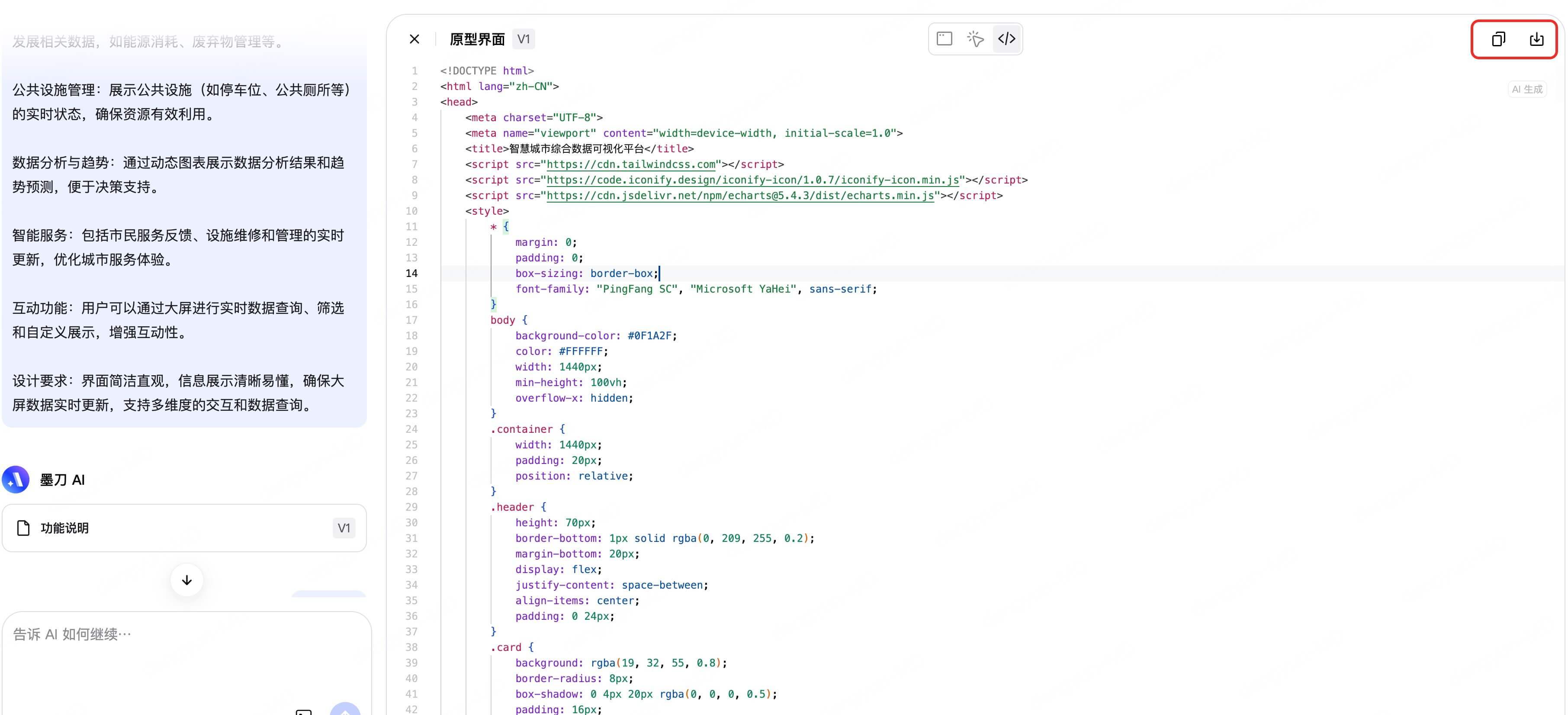The width and height of the screenshot is (1568, 715).
Task: Click the .header selector line
Action: tap(519, 507)
